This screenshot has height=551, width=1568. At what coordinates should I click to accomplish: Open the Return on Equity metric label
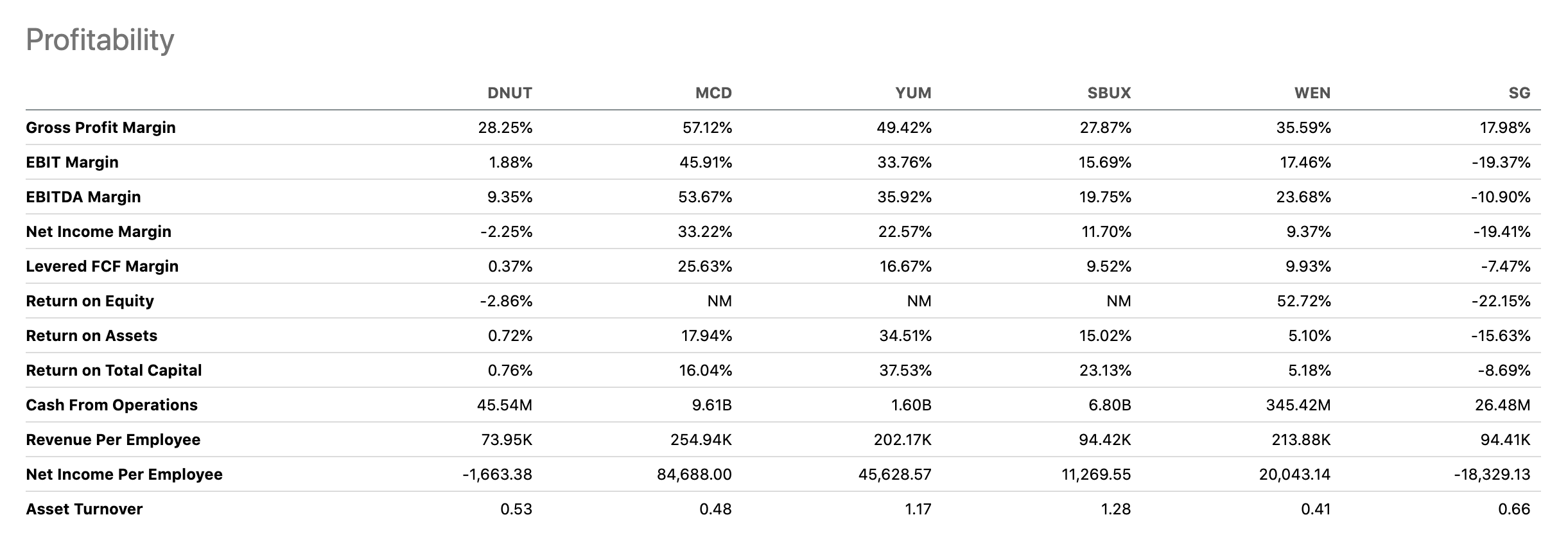[x=90, y=301]
